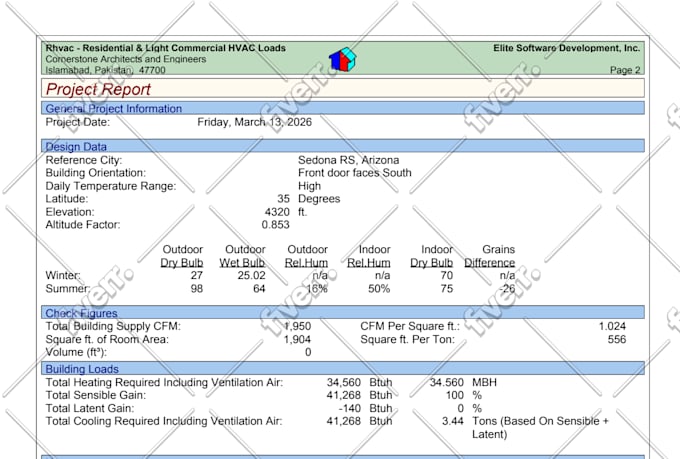Select total building supply CFM 1,950
Viewport: 680px width, 459px height.
[x=298, y=326]
